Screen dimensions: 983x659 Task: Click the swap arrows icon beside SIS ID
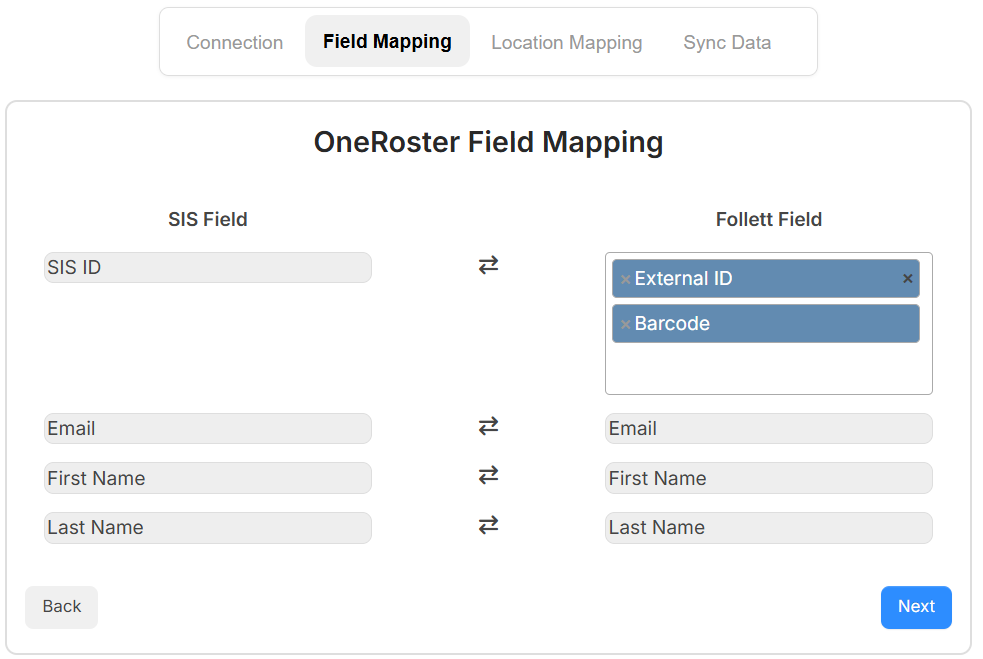[488, 265]
